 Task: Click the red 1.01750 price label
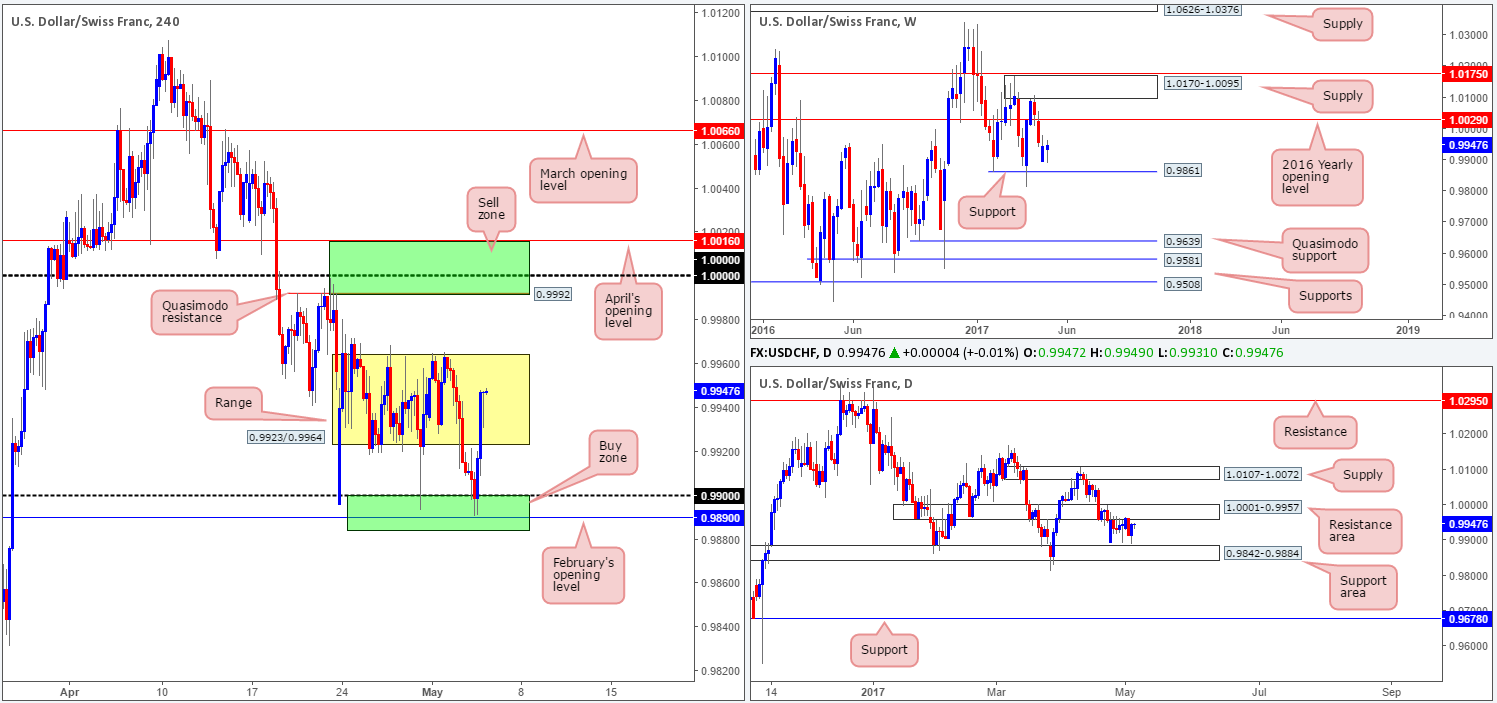1467,74
